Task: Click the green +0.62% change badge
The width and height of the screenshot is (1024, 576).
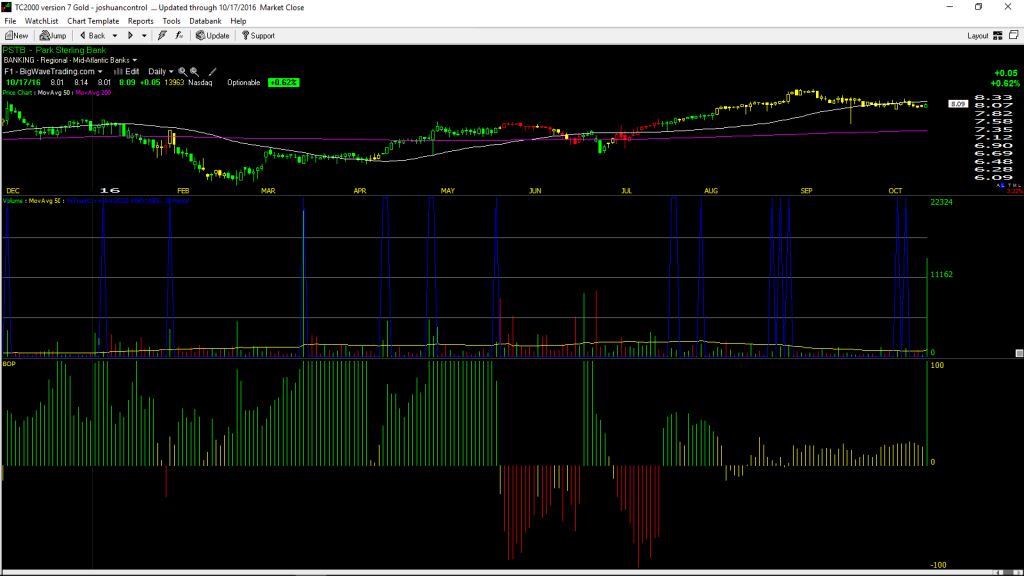Action: point(283,83)
